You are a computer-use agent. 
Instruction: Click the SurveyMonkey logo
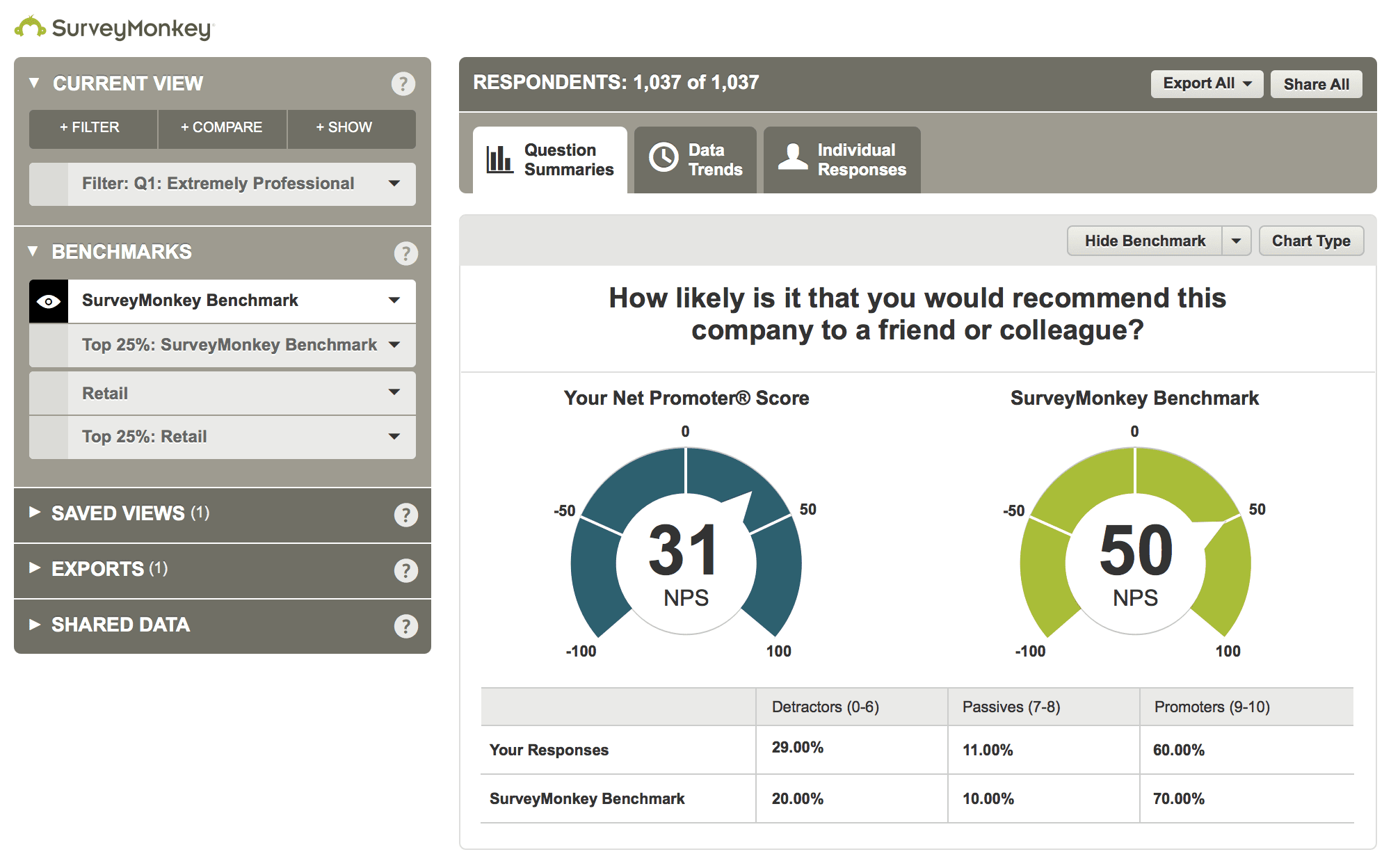click(111, 28)
